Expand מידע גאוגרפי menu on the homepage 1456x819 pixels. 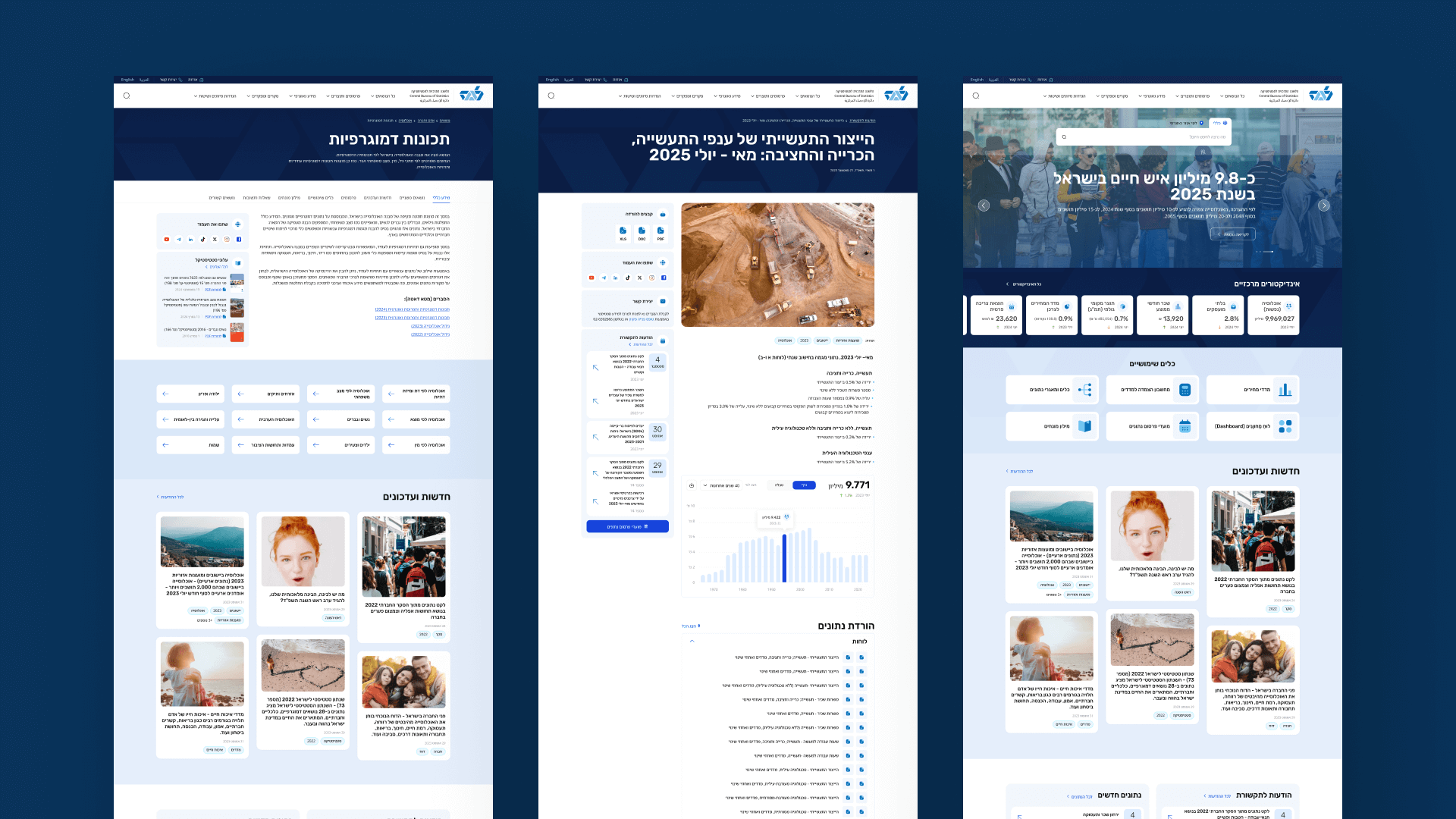click(1152, 96)
